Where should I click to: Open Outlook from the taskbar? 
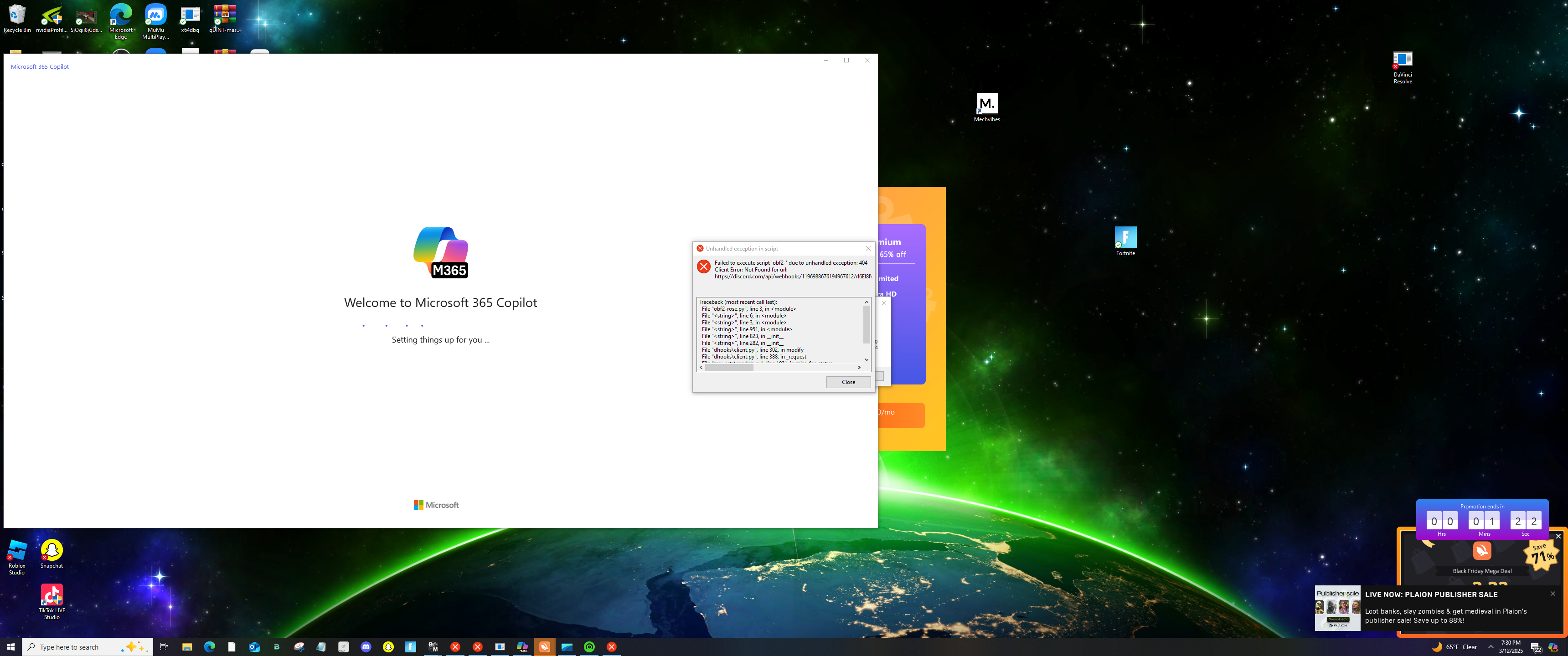pos(254,647)
